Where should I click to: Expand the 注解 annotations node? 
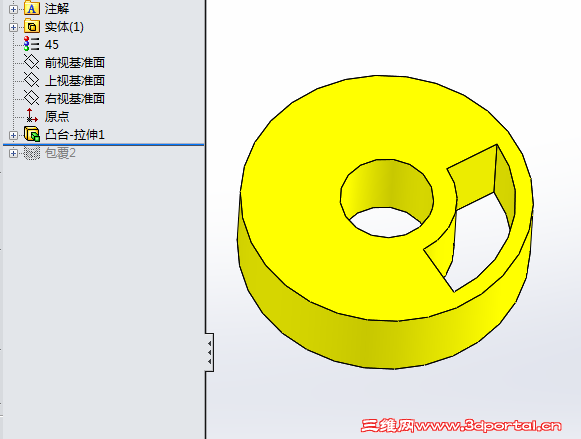[13, 9]
